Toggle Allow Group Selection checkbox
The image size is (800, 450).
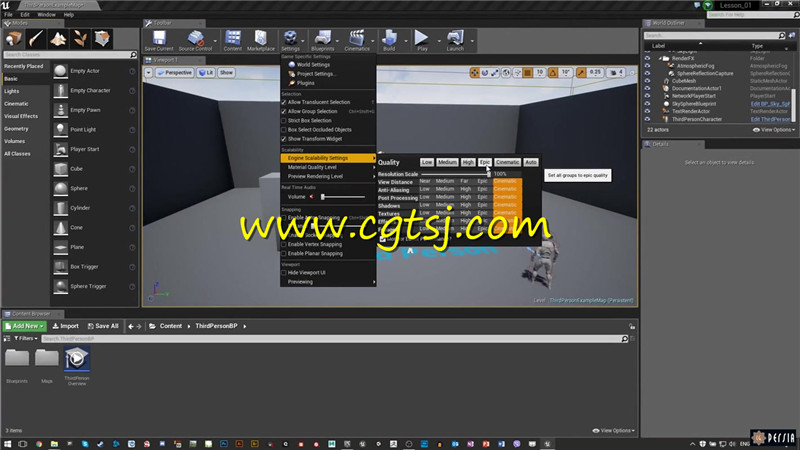point(284,111)
